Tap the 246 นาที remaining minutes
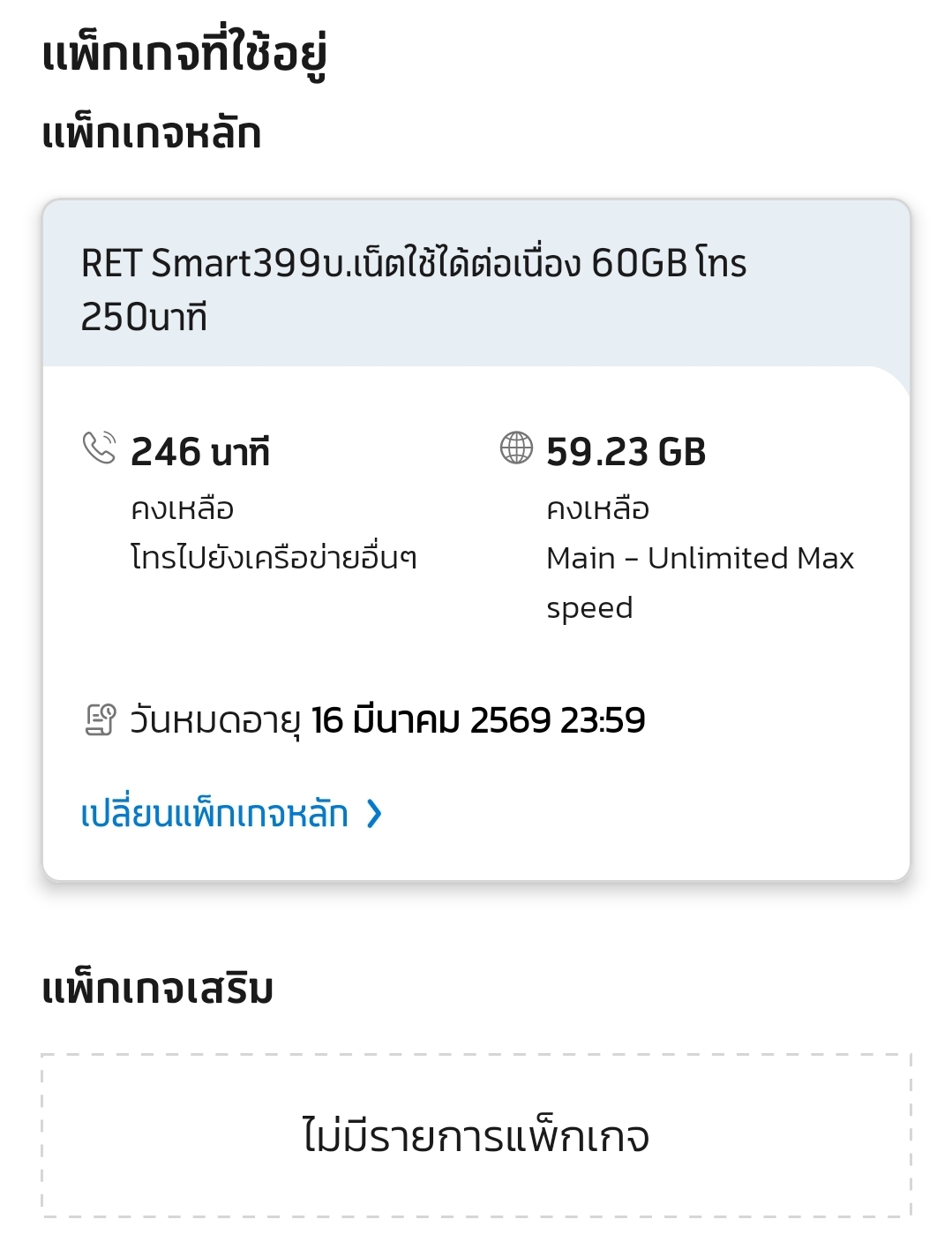952x1257 pixels. (200, 452)
